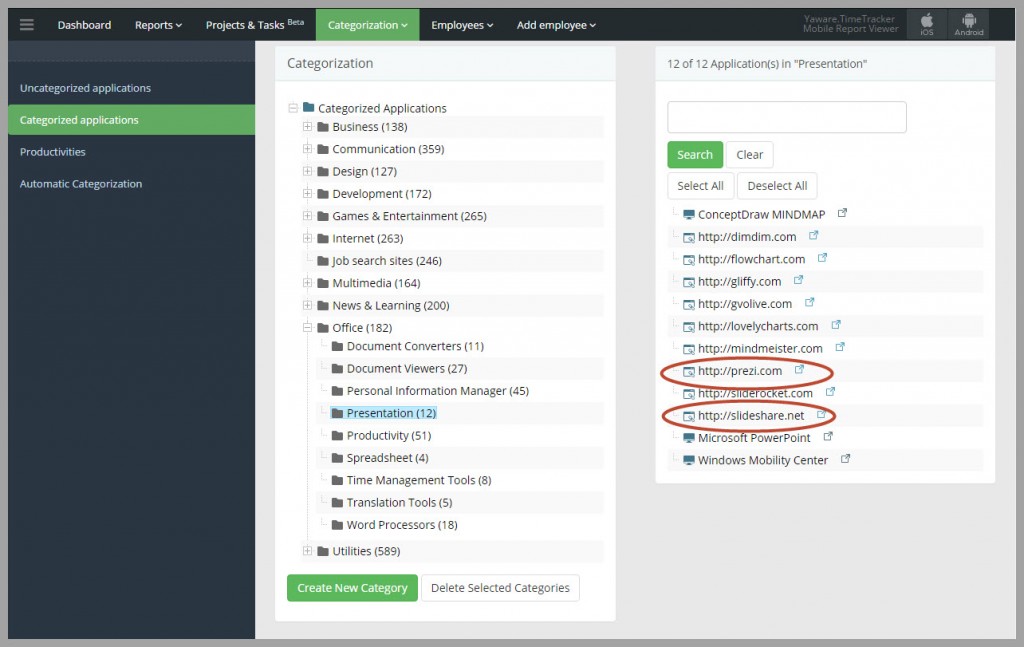The width and height of the screenshot is (1024, 647).
Task: Open external link icon beside lovelycharts.com
Action: (836, 324)
